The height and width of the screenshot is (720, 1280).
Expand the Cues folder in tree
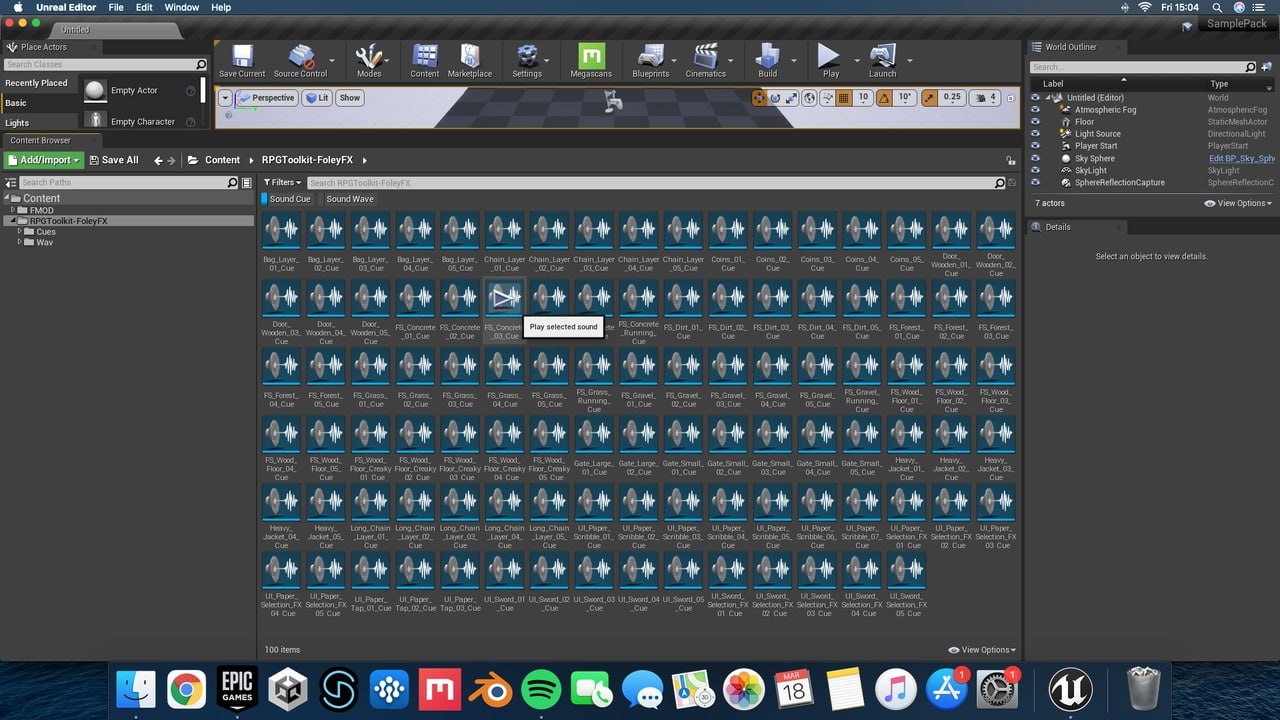20,232
